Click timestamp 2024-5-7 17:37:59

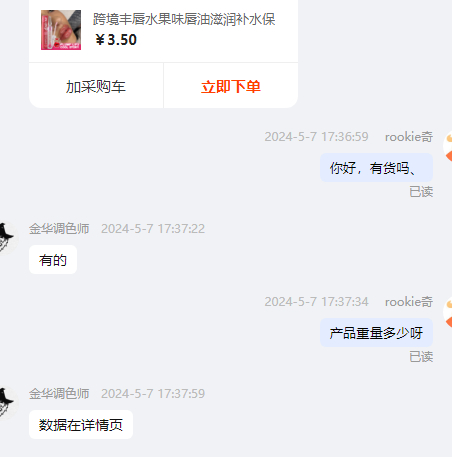click(x=153, y=394)
